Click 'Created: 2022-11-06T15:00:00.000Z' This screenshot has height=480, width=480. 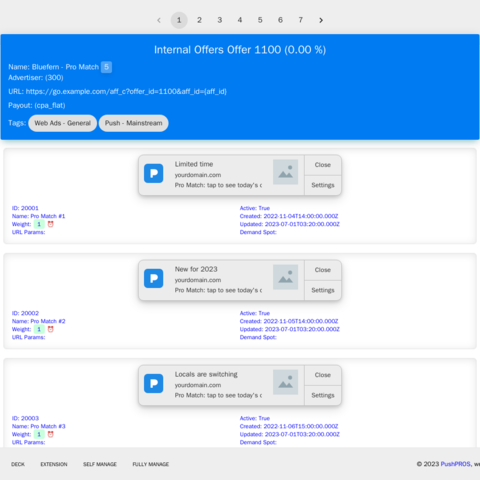[289, 426]
